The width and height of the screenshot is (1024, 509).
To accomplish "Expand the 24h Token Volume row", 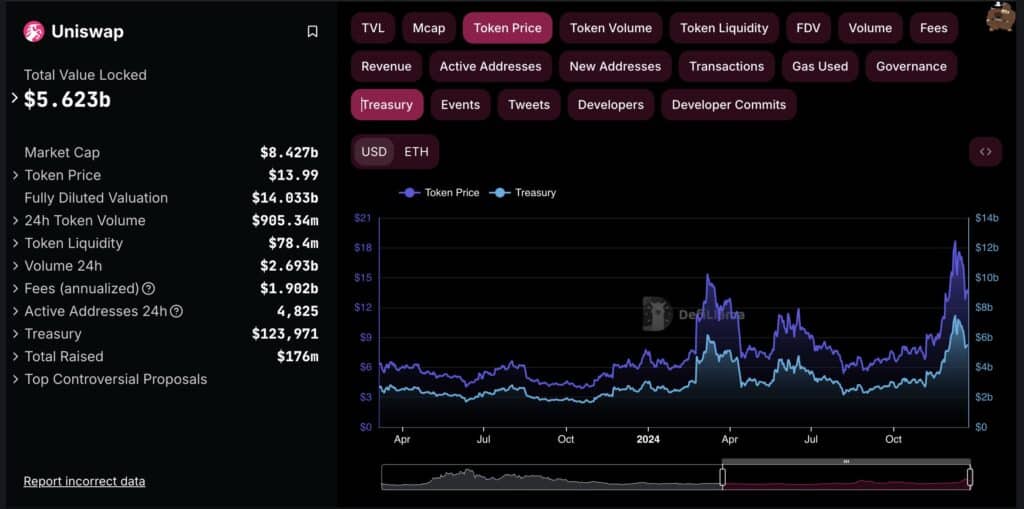I will (15, 221).
